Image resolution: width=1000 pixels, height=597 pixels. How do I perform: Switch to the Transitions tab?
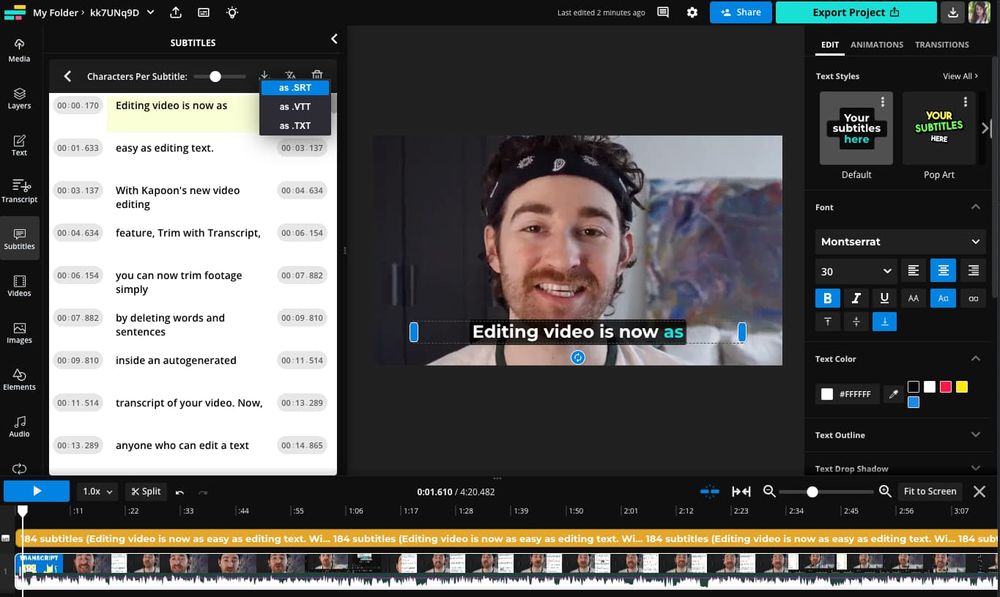pos(941,44)
